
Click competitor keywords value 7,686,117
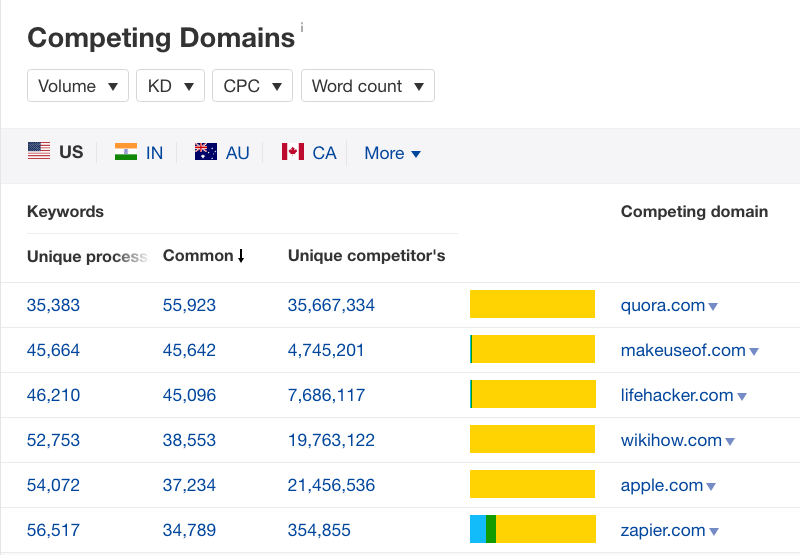(x=327, y=395)
